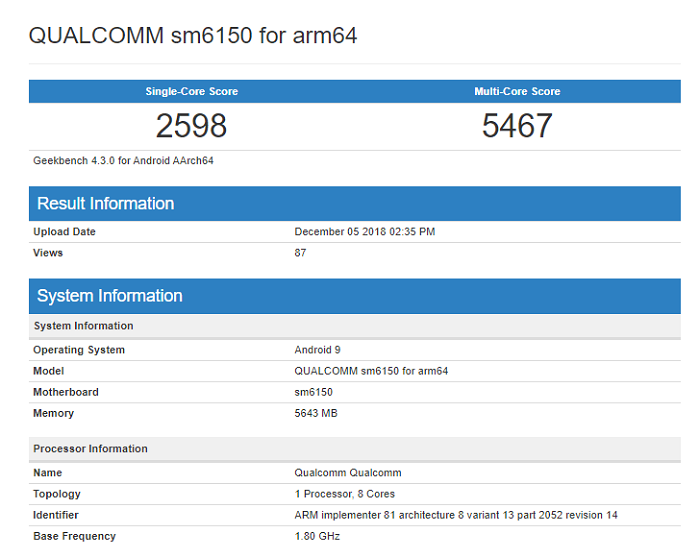Select the ARM implementer Identifier value
The height and width of the screenshot is (557, 700).
pos(456,515)
